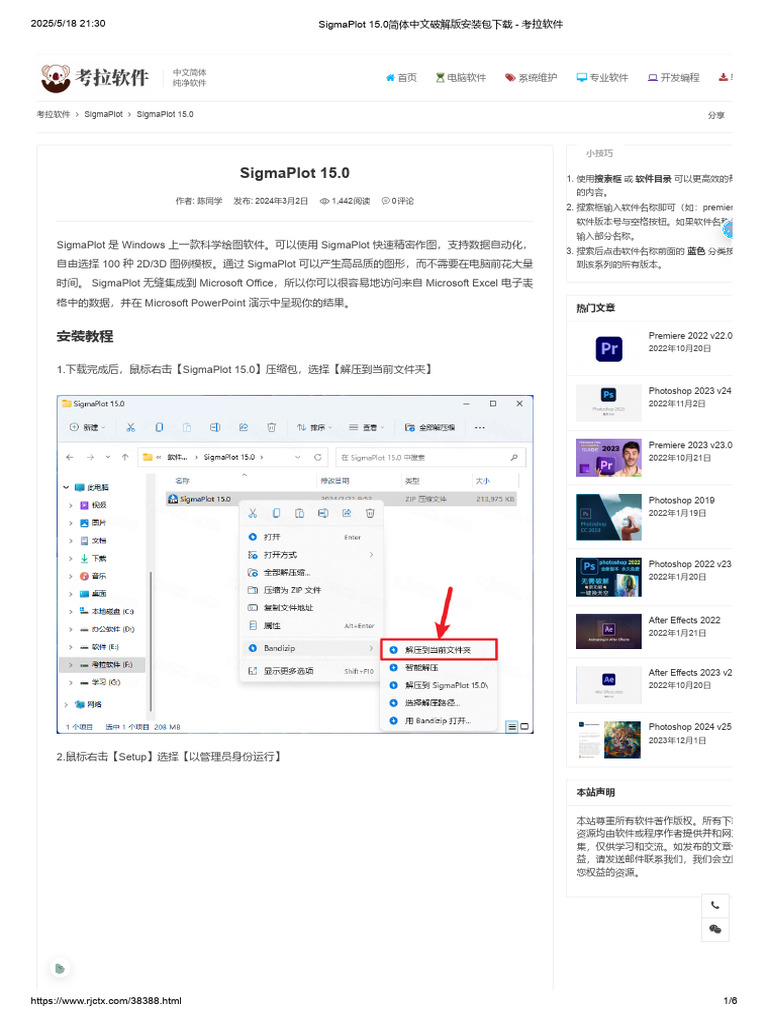Click the share icon in Explorer toolbar
768x1024 pixels.
(244, 428)
